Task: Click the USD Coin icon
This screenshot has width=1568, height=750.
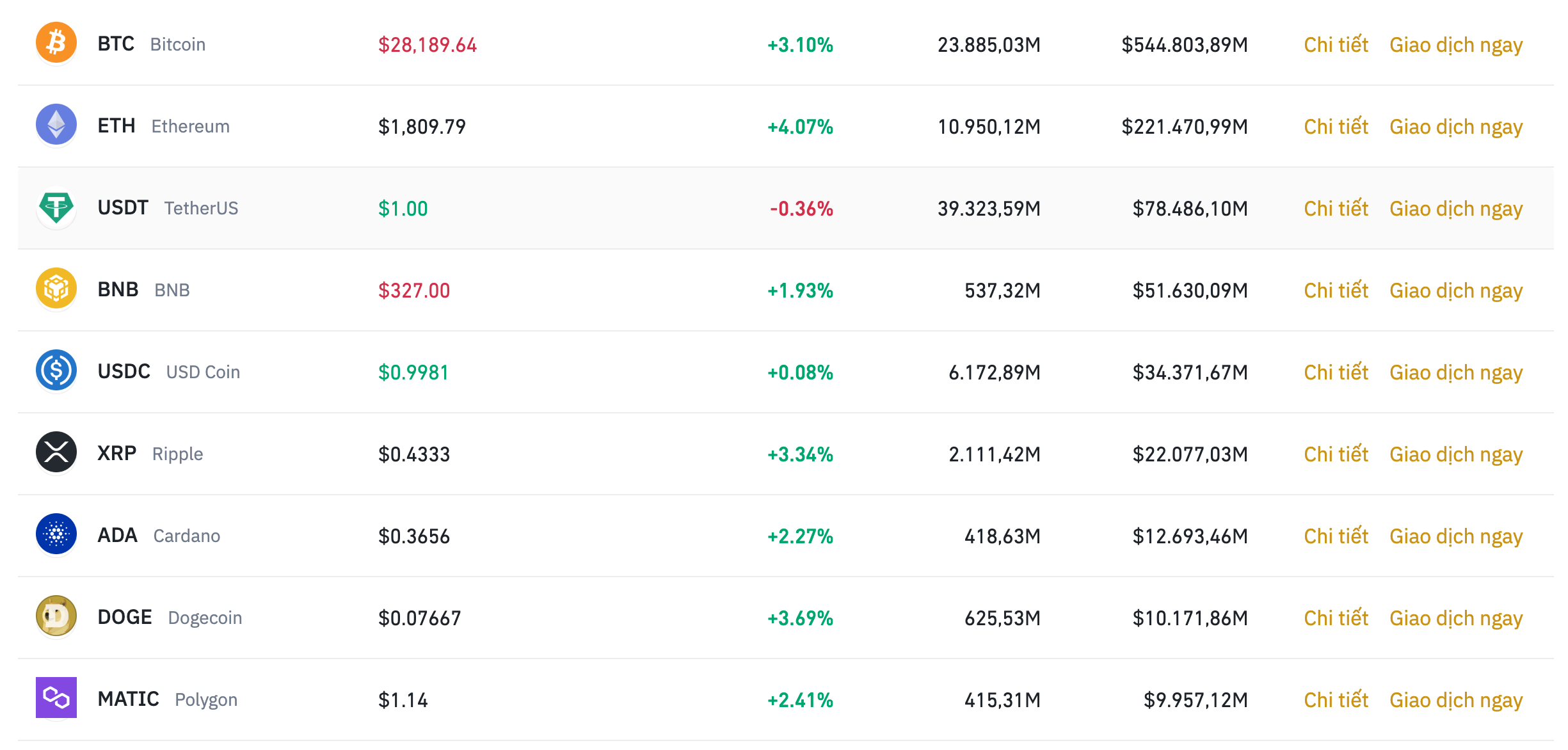Action: pos(56,370)
